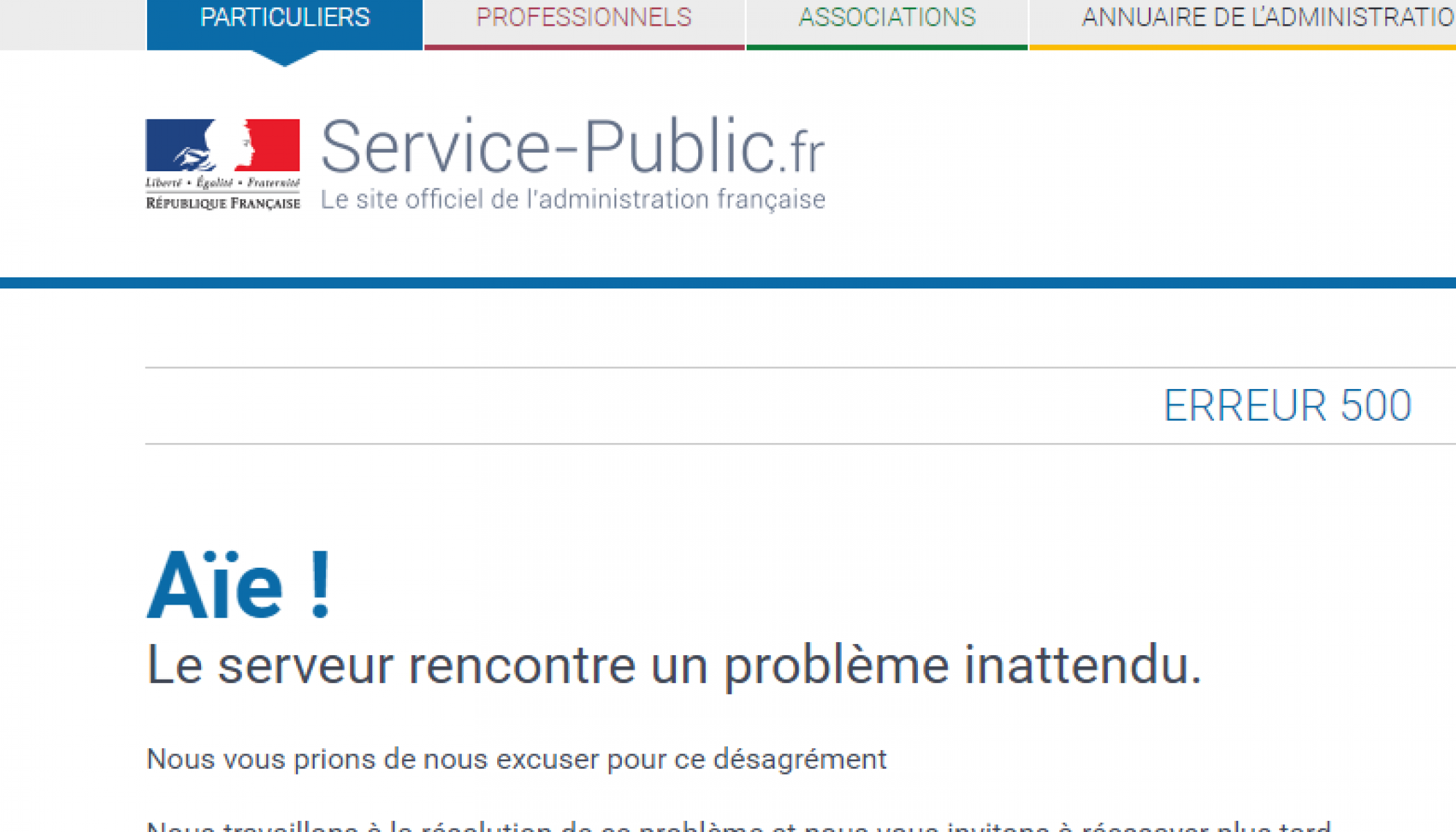The image size is (1456, 832).
Task: Click the ERREUR 500 label
Action: click(x=1287, y=406)
